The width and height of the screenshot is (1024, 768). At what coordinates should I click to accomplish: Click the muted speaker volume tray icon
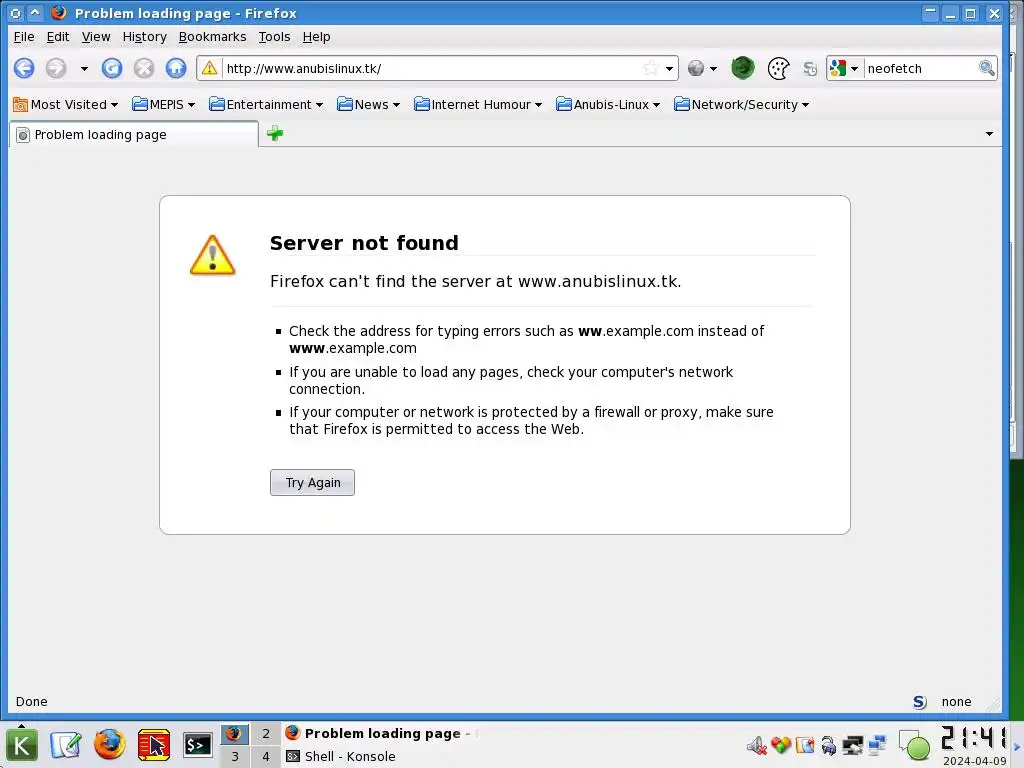click(x=757, y=745)
